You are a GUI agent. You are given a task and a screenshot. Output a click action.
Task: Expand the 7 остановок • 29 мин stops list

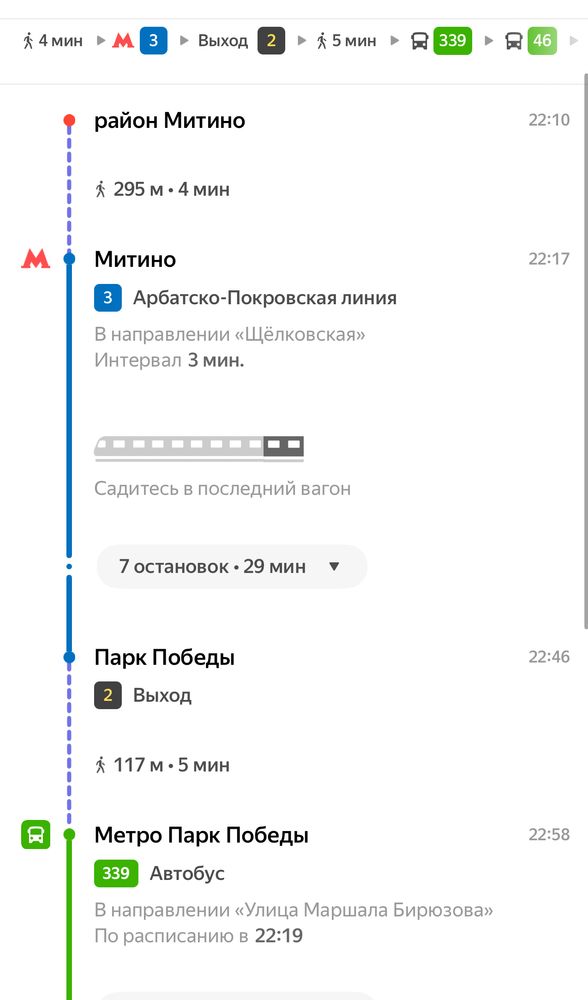[231, 566]
